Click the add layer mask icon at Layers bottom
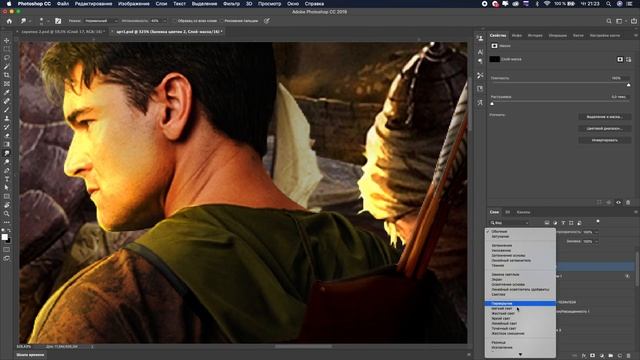Viewport: 640px width, 360px height. coord(593,356)
